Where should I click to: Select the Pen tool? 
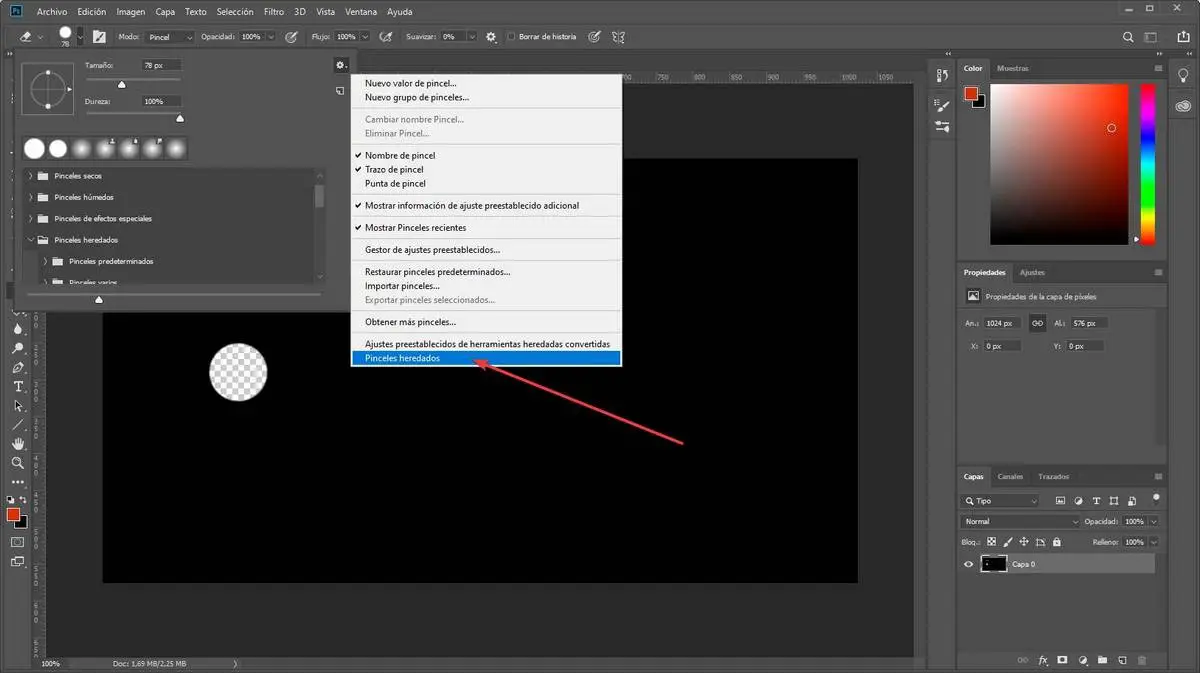[x=18, y=367]
